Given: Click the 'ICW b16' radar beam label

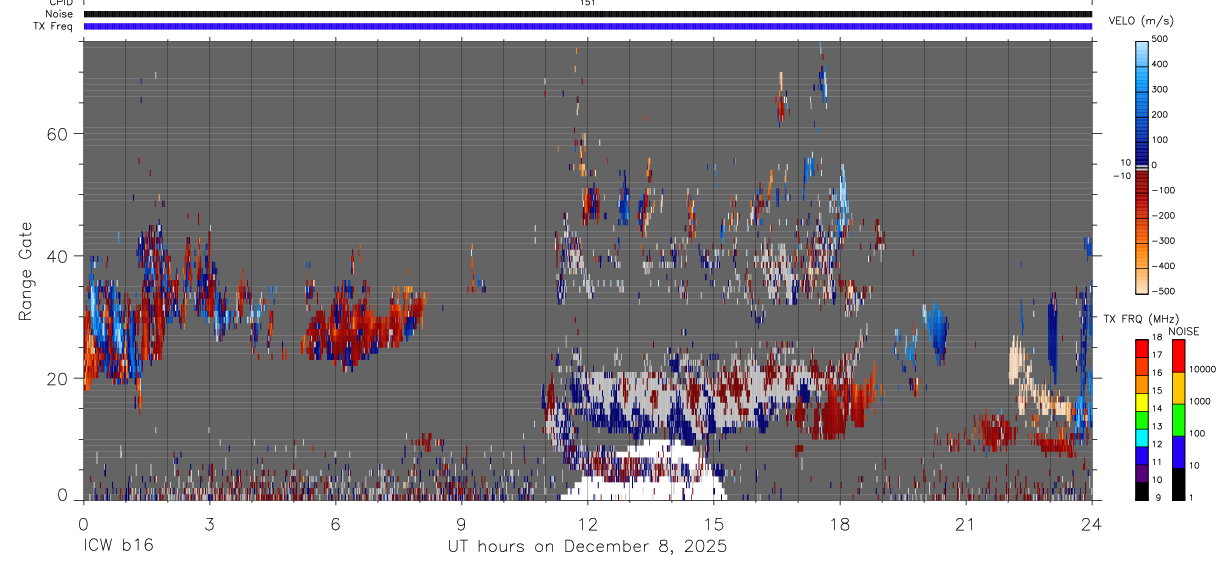Looking at the screenshot, I should [118, 547].
